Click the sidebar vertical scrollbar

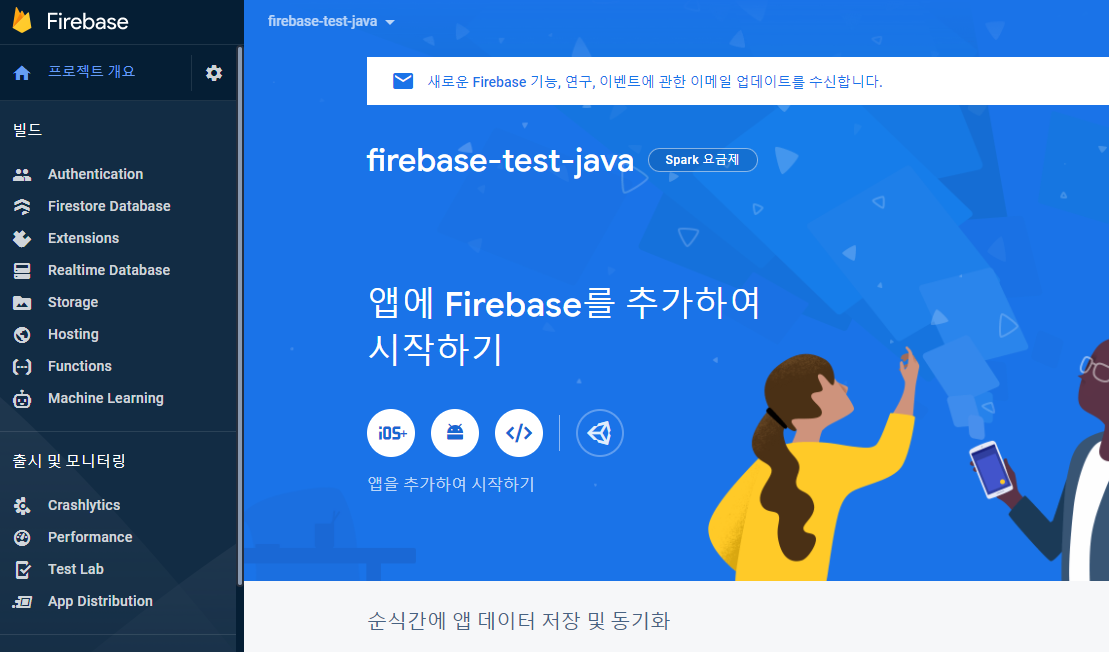click(x=240, y=315)
